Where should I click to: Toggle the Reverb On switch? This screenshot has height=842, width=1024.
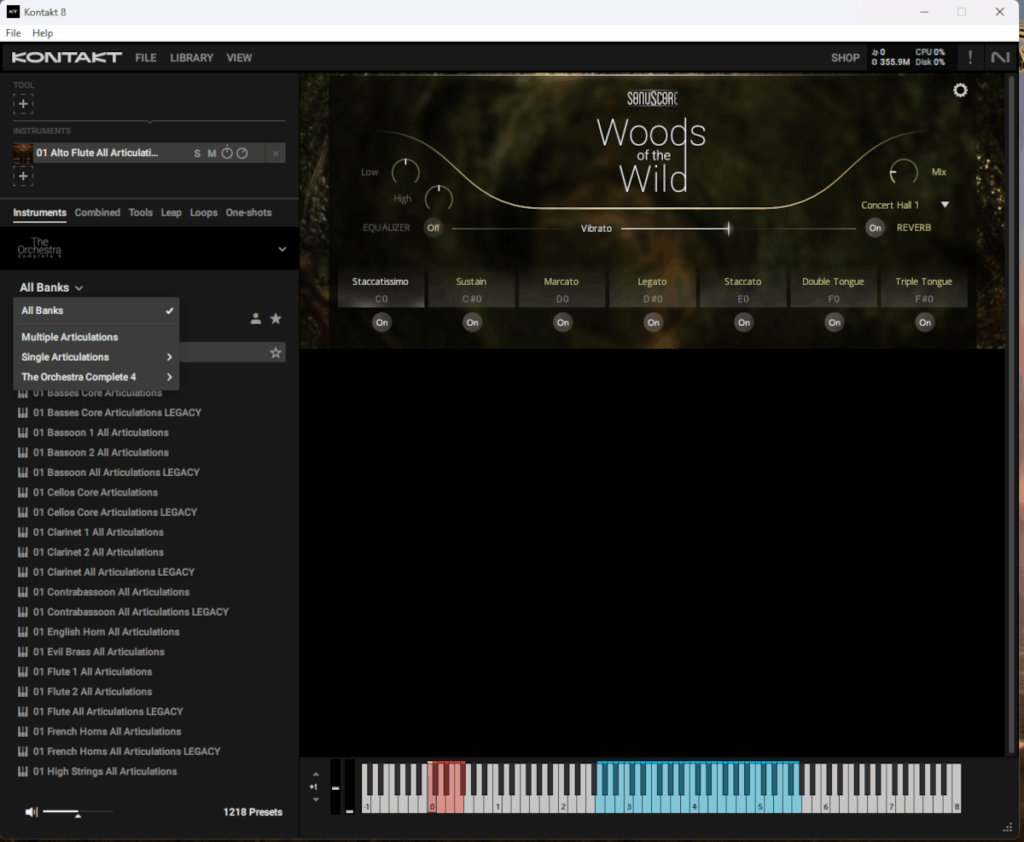pos(875,228)
